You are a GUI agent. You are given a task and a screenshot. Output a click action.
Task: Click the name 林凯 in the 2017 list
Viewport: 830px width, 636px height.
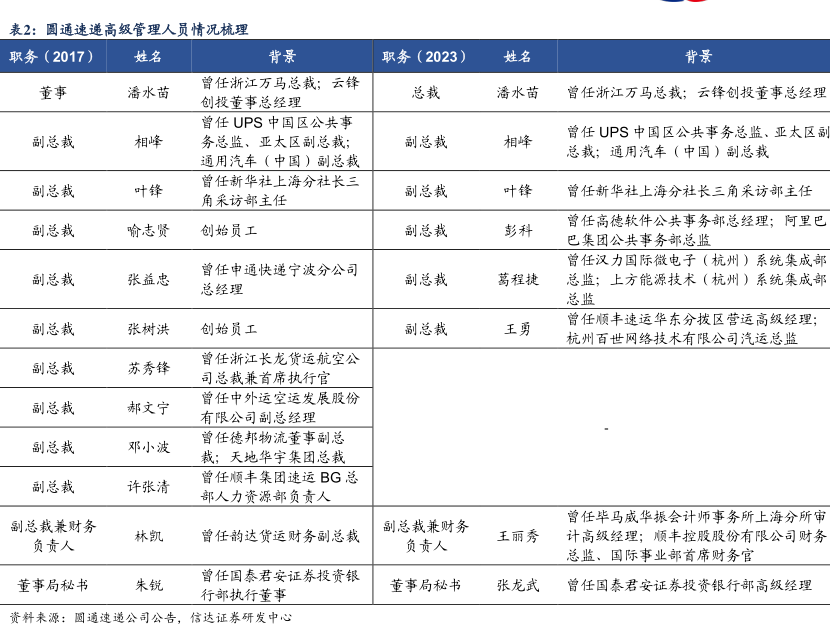(148, 536)
